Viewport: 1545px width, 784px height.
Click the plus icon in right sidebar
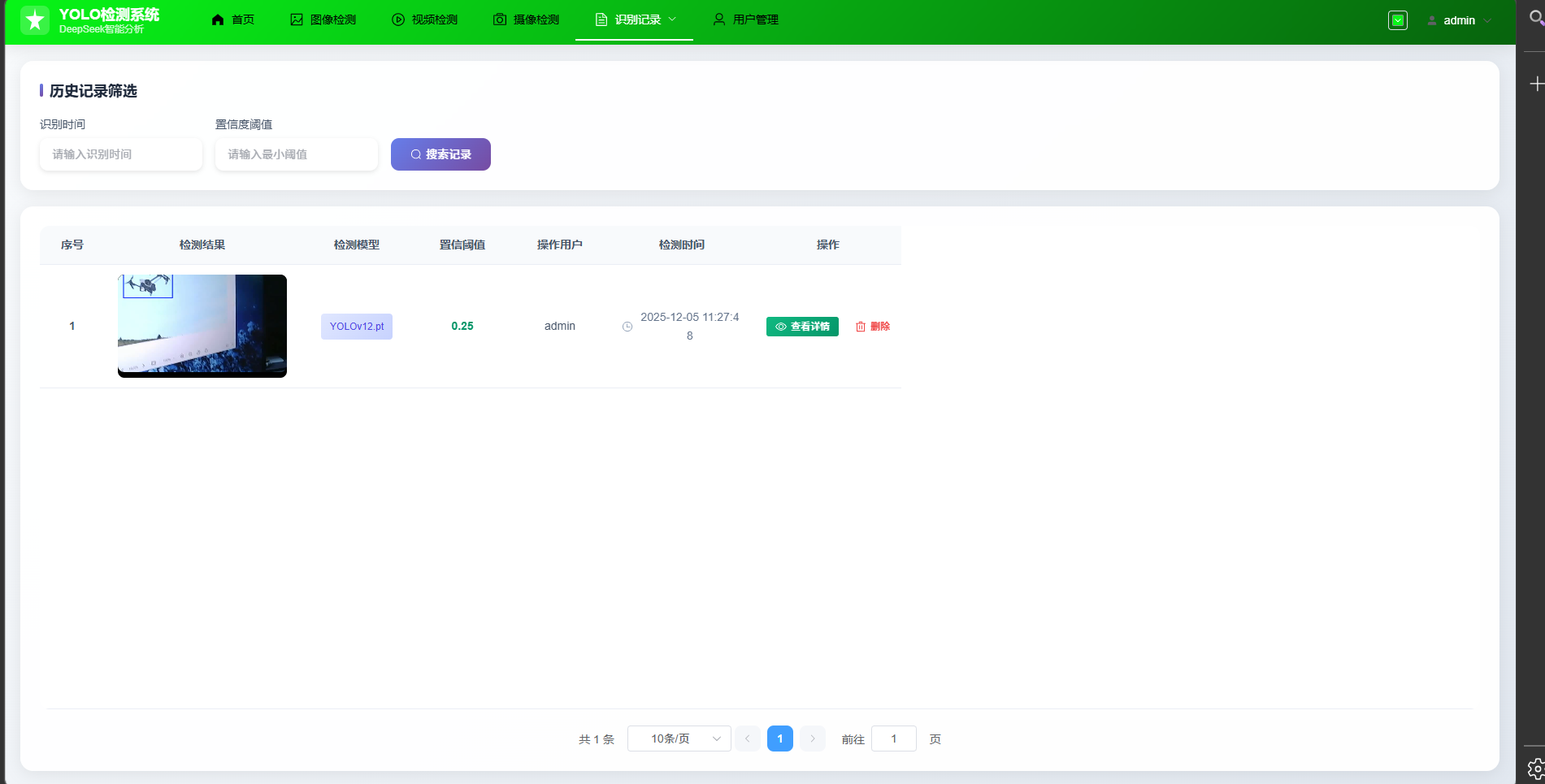coord(1536,84)
